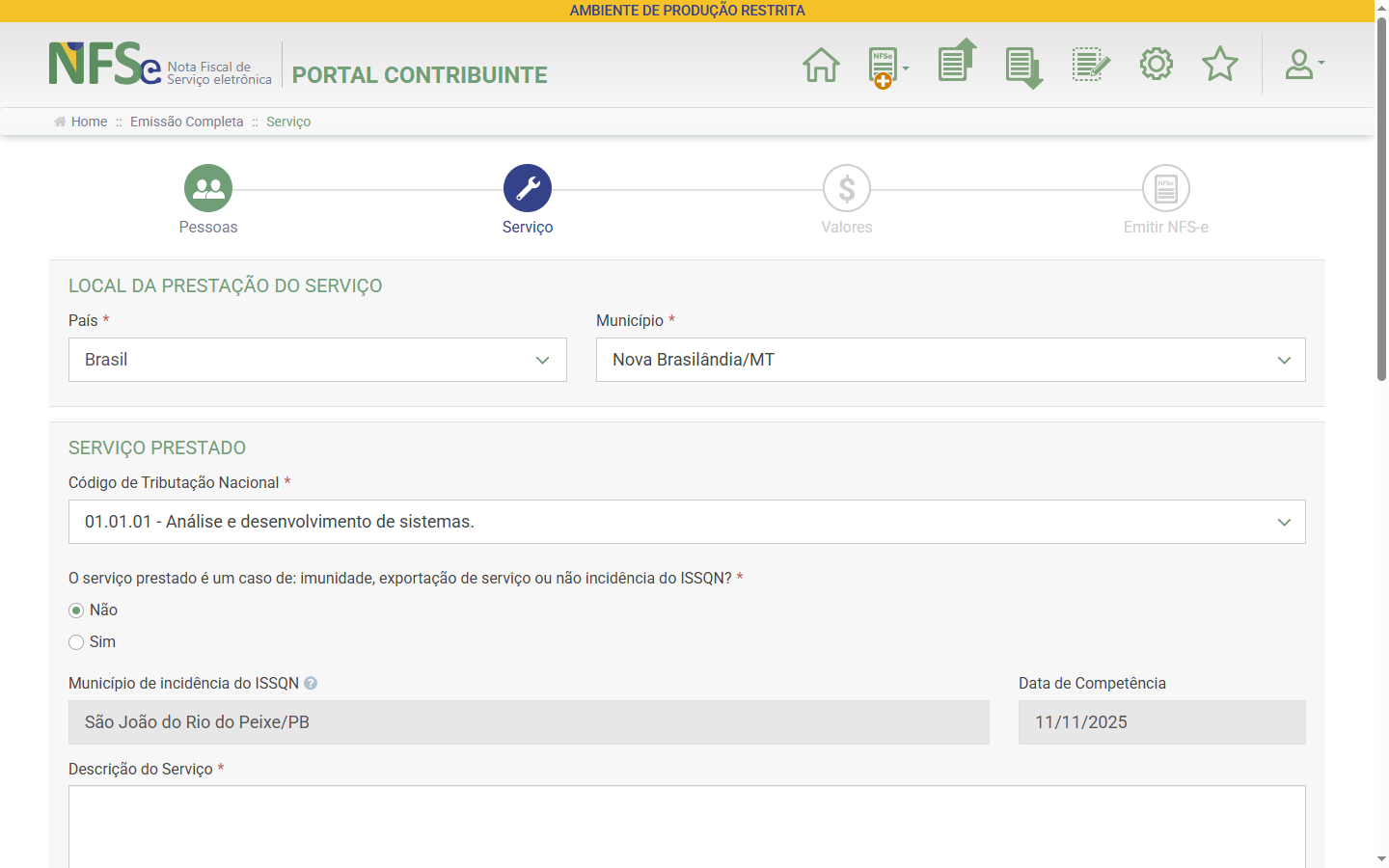The image size is (1389, 868).
Task: Go to the Pessoas step
Action: [208, 189]
